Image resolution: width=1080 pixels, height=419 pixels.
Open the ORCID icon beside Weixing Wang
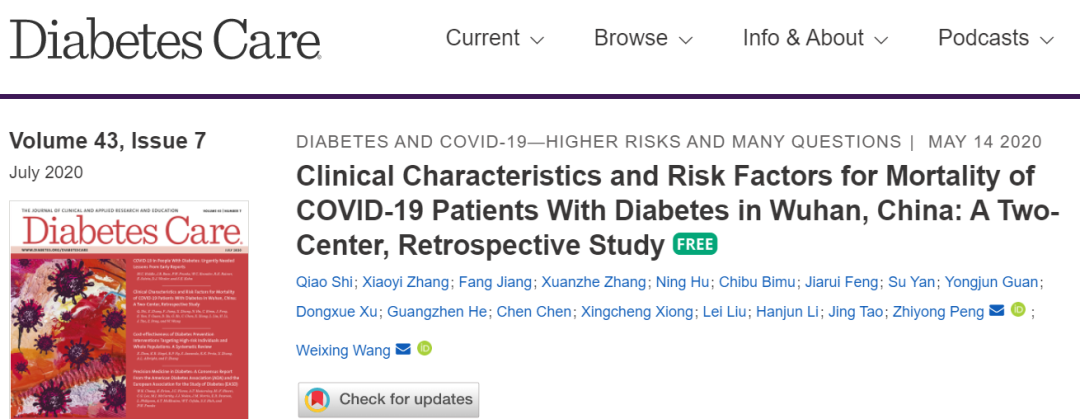click(424, 349)
